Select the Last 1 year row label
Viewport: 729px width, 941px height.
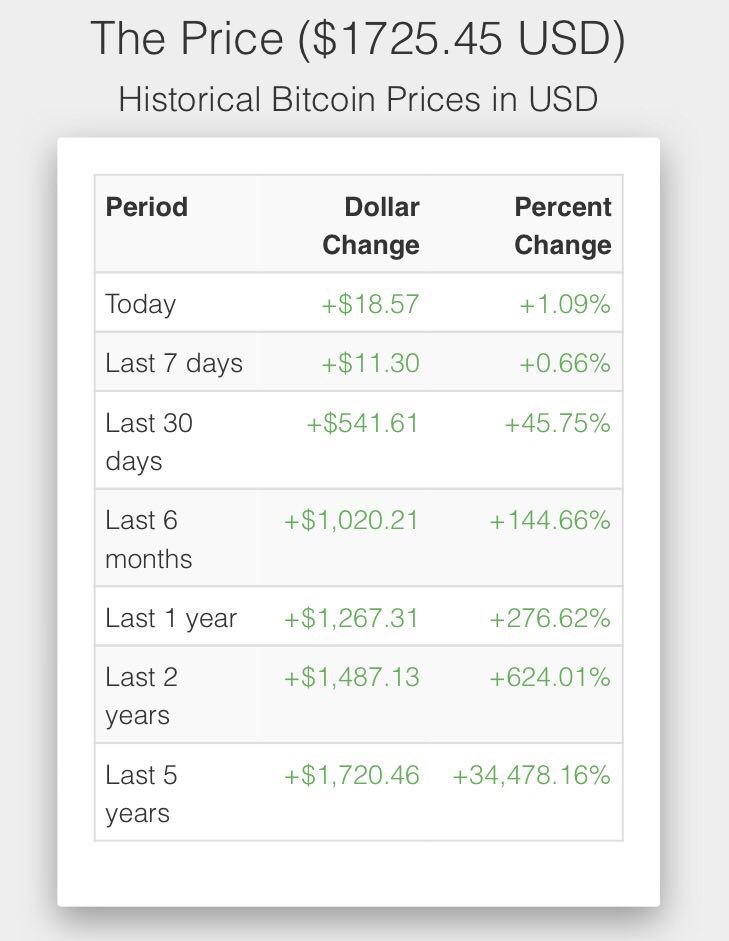(x=171, y=619)
